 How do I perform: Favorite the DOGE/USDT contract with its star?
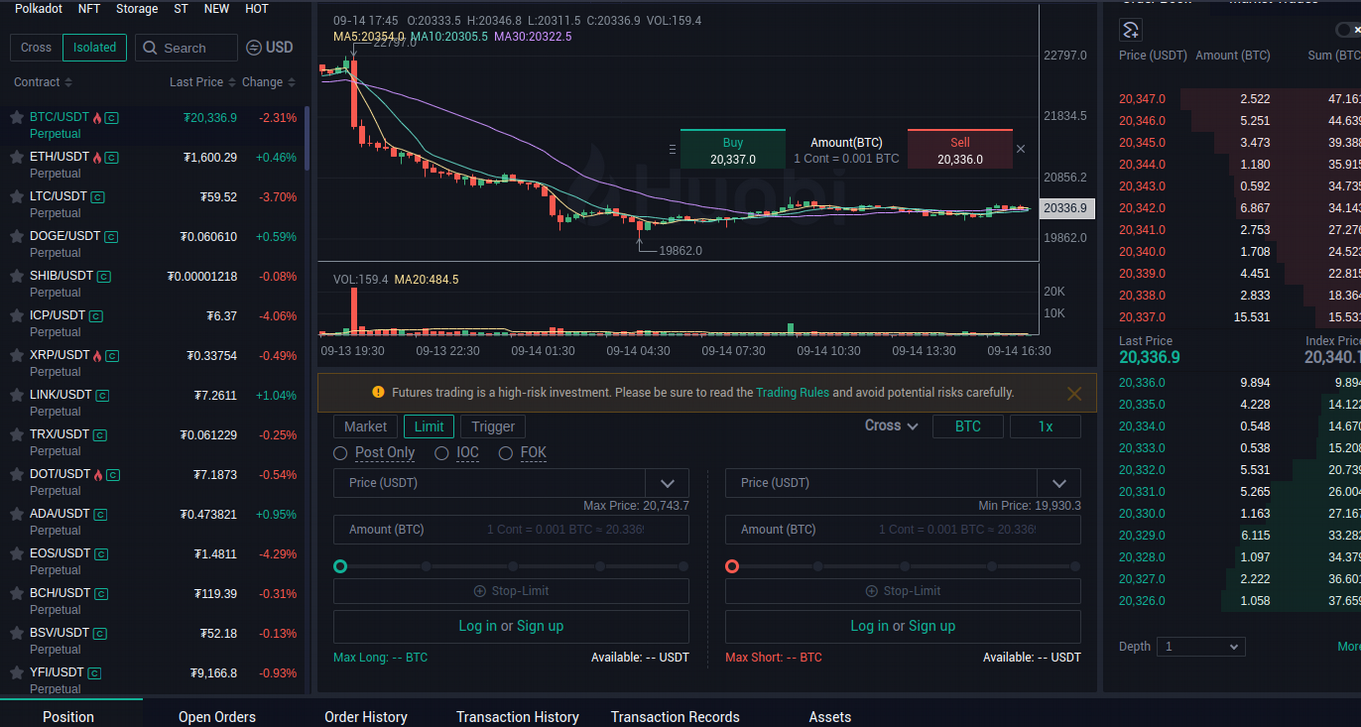coord(17,237)
